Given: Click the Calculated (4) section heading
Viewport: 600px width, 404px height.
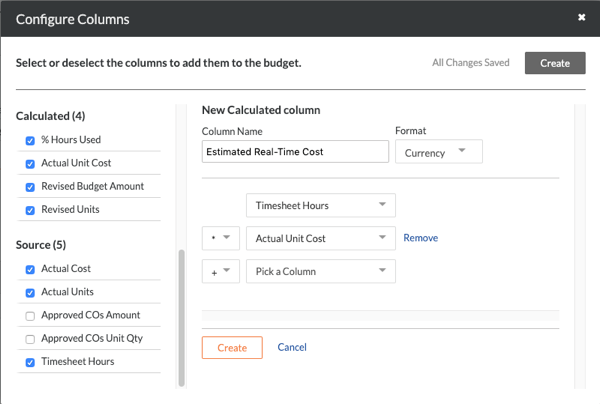Looking at the screenshot, I should 51,116.
